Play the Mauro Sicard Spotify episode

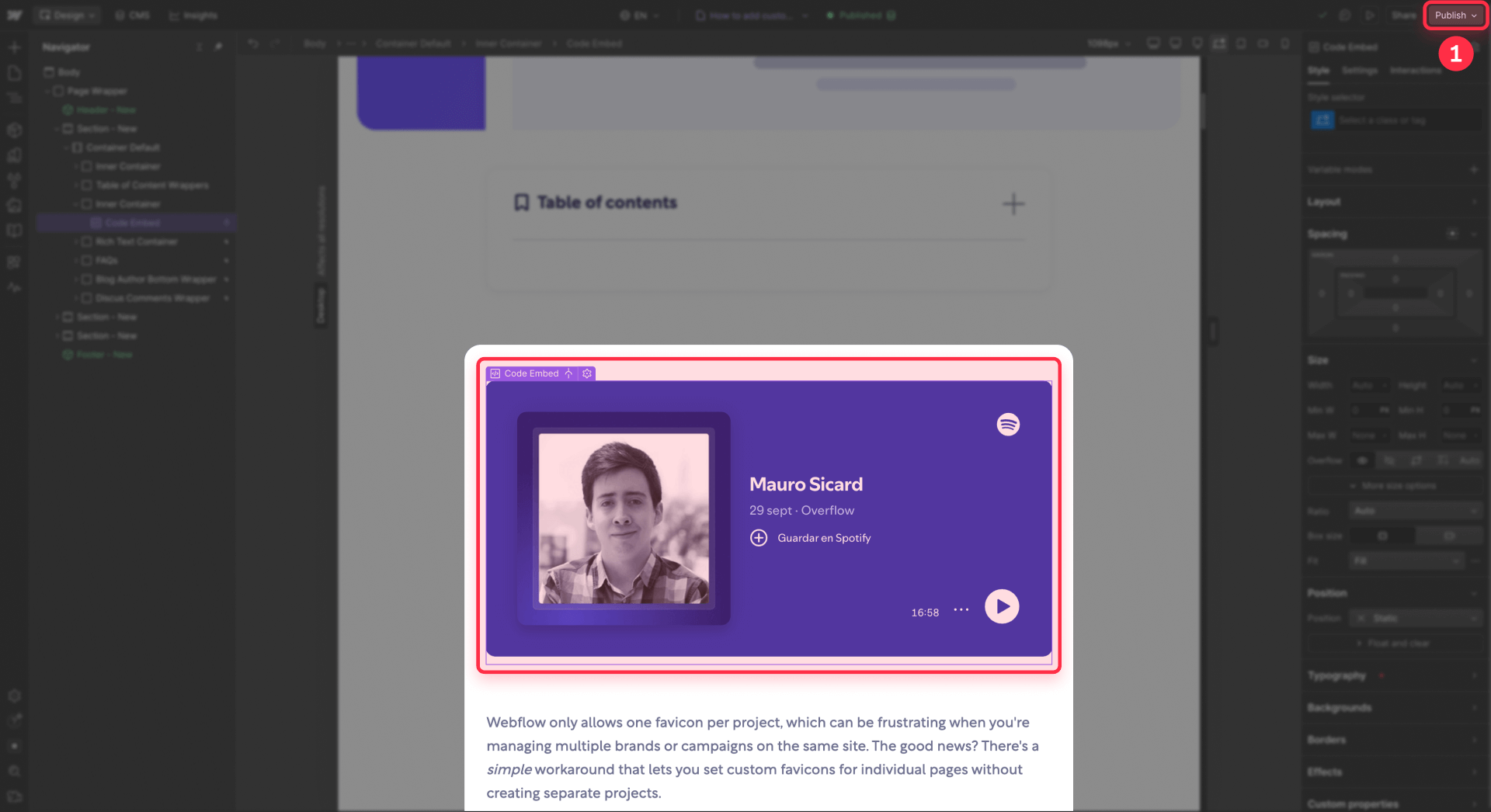pyautogui.click(x=1002, y=606)
